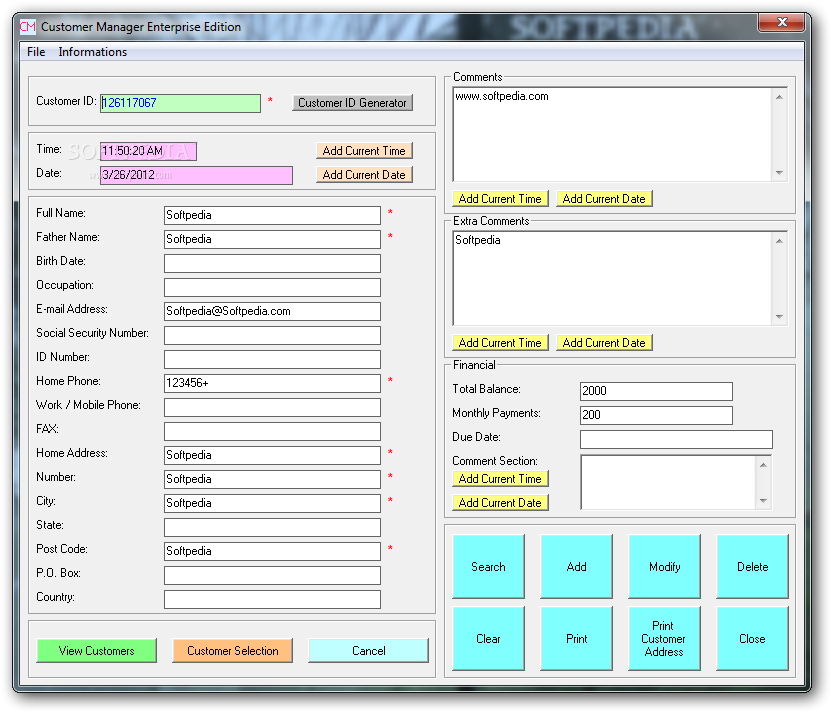Click the Country field

click(272, 599)
